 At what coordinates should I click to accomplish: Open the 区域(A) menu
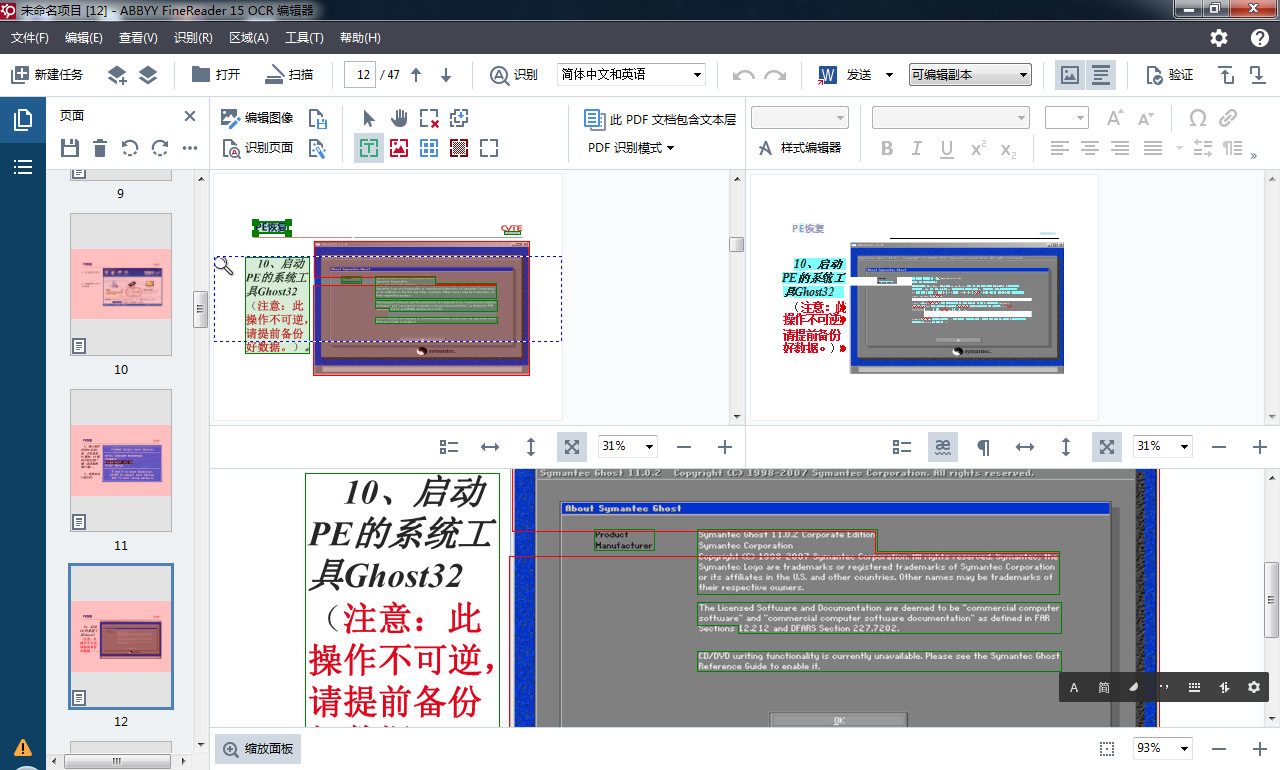pyautogui.click(x=249, y=38)
